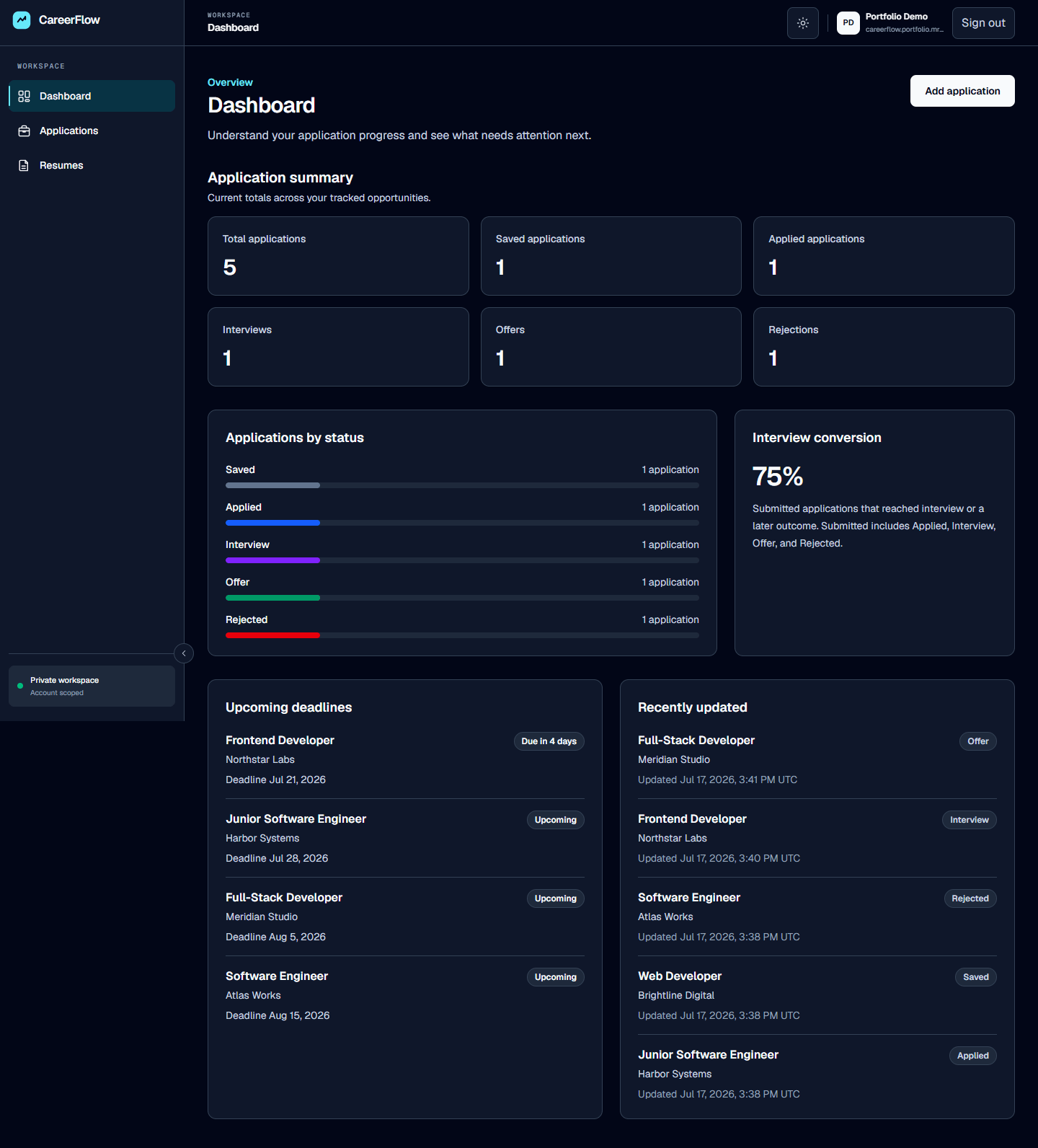Open Full-Stack Developer in Recently updated
The image size is (1038, 1148).
(x=696, y=741)
